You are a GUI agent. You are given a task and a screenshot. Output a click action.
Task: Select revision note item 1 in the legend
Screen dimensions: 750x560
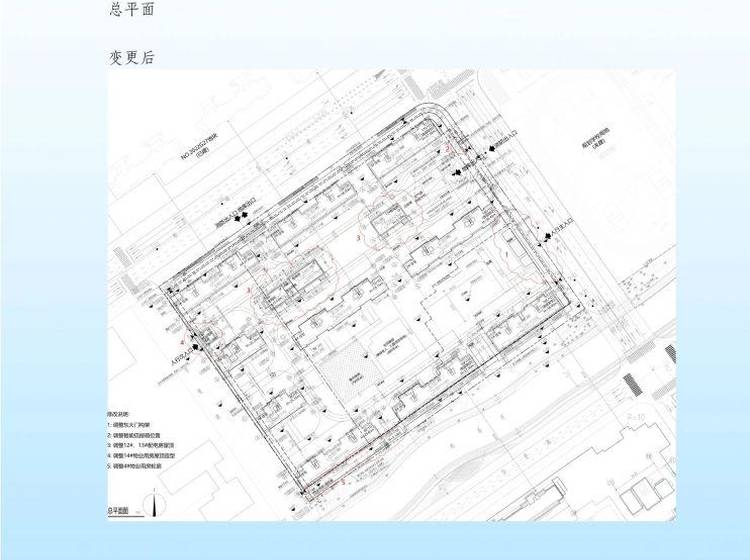coord(129,425)
